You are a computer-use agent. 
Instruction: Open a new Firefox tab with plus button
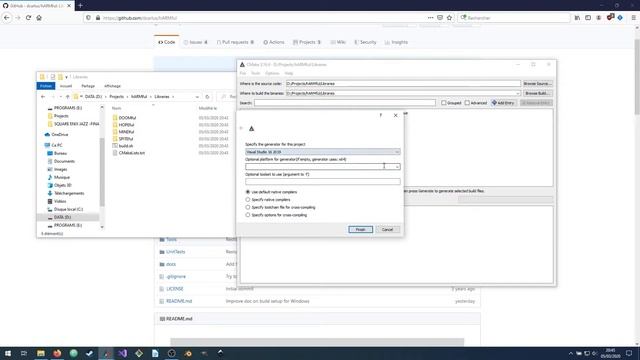tap(80, 6)
